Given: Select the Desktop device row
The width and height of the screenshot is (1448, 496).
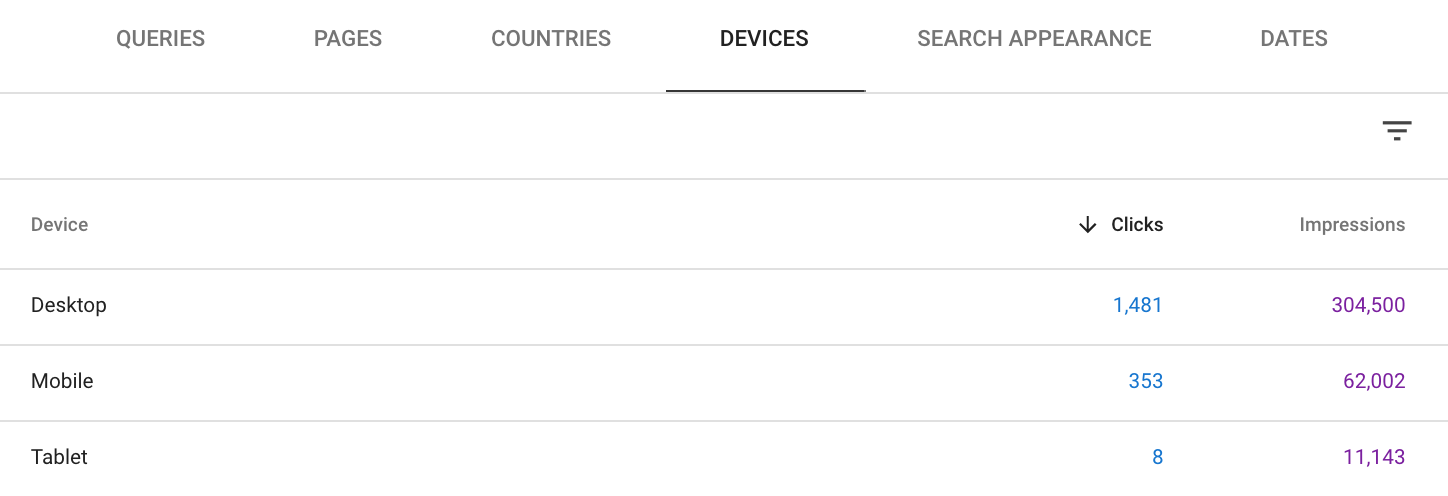Looking at the screenshot, I should pyautogui.click(x=724, y=306).
